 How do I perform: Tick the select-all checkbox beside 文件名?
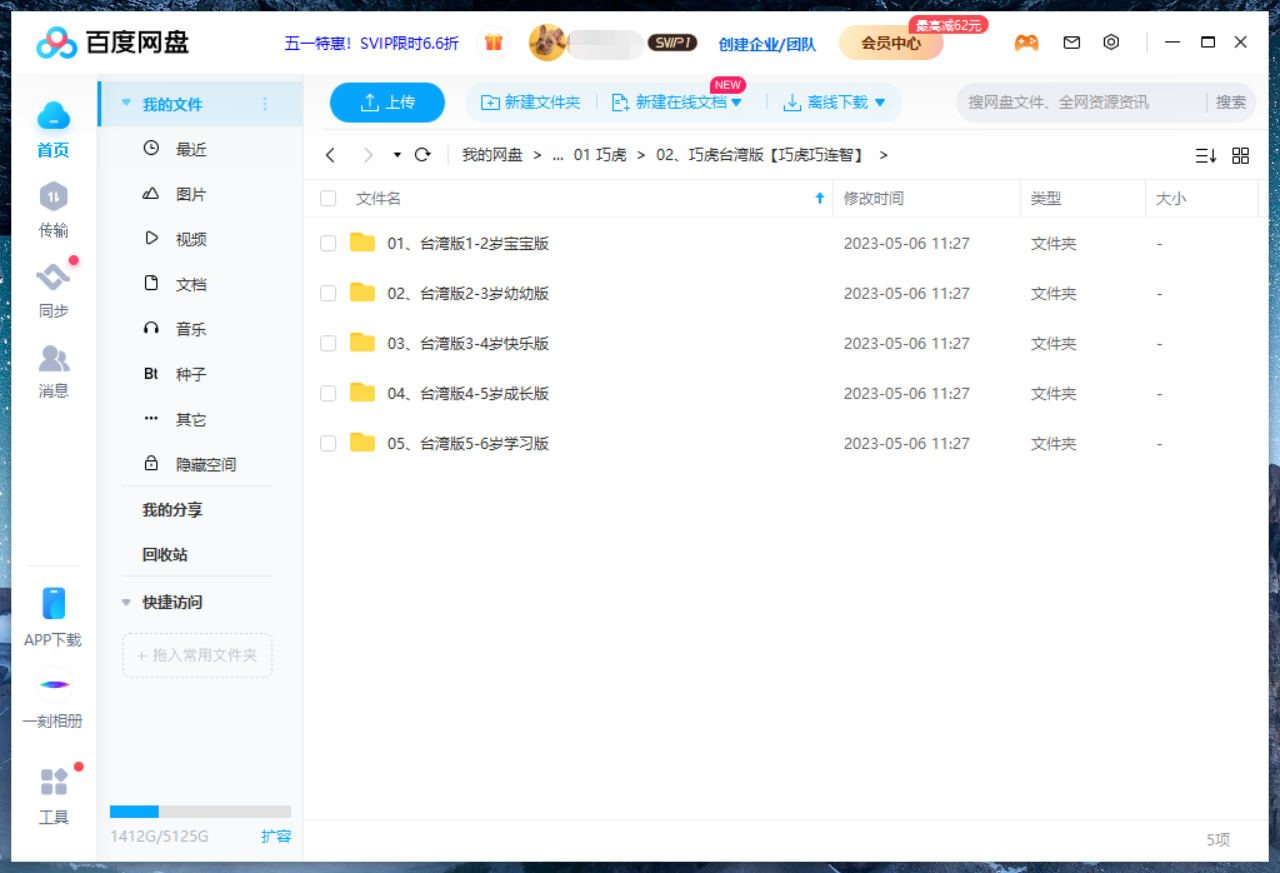(328, 199)
